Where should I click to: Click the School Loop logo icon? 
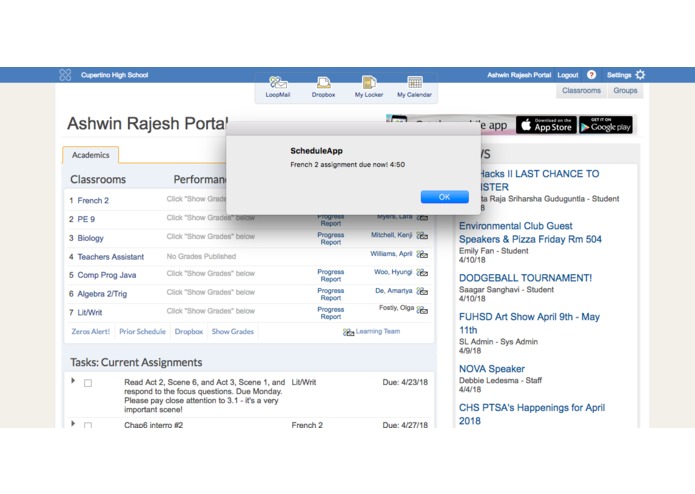65,75
